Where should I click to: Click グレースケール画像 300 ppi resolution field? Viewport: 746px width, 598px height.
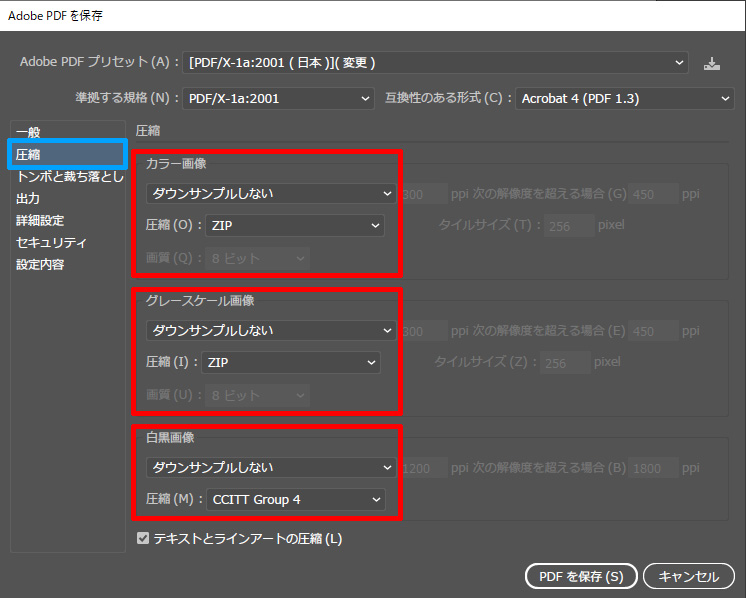click(x=424, y=331)
